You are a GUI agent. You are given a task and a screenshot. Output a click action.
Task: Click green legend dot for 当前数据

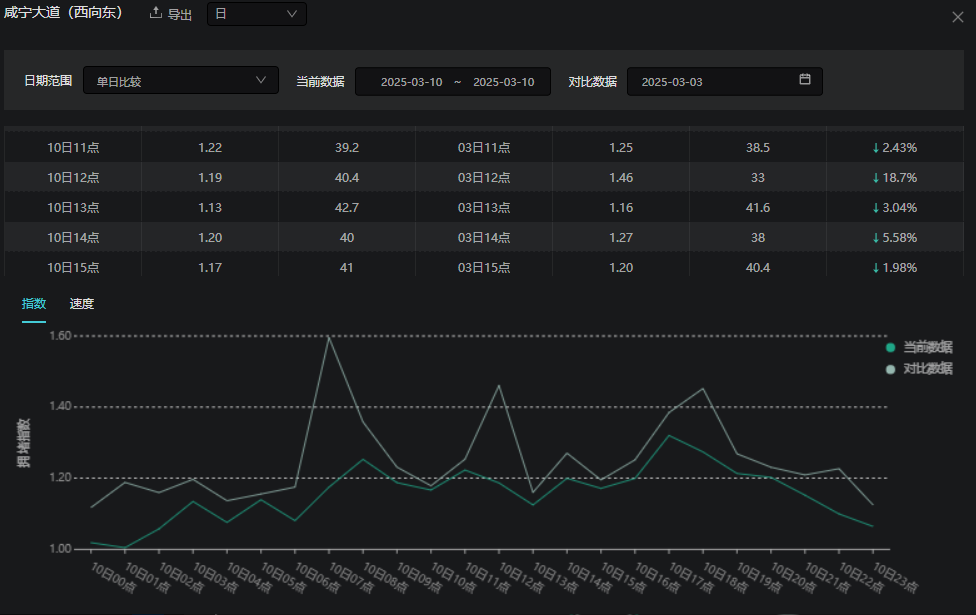(x=891, y=347)
